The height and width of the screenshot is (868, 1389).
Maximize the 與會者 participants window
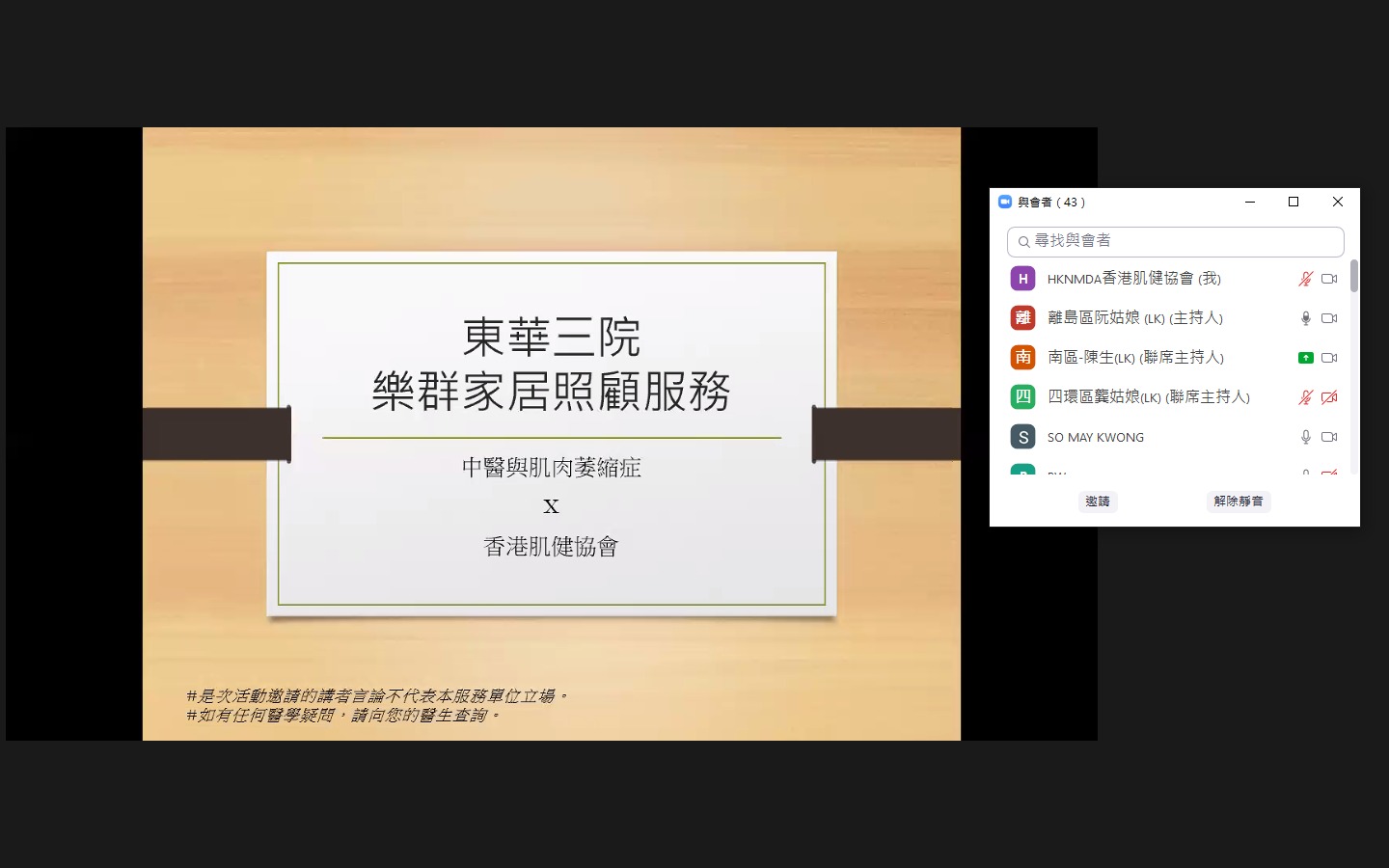(1294, 202)
